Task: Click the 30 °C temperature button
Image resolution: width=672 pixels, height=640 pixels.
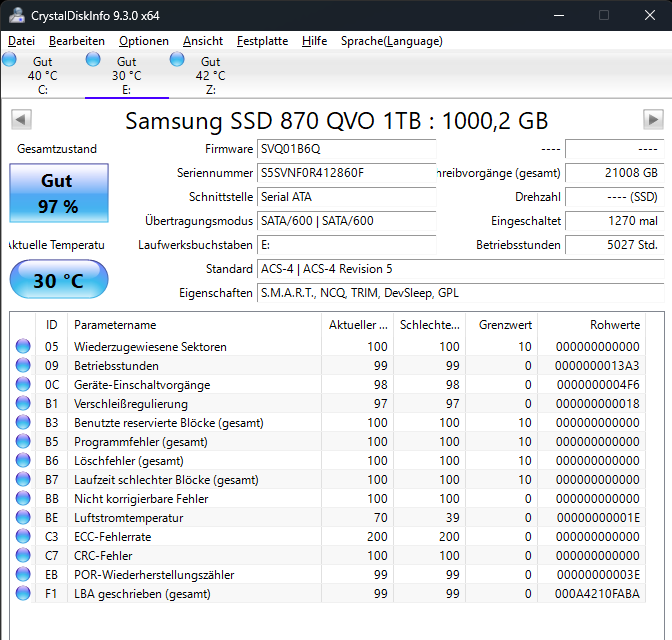Action: tap(59, 279)
